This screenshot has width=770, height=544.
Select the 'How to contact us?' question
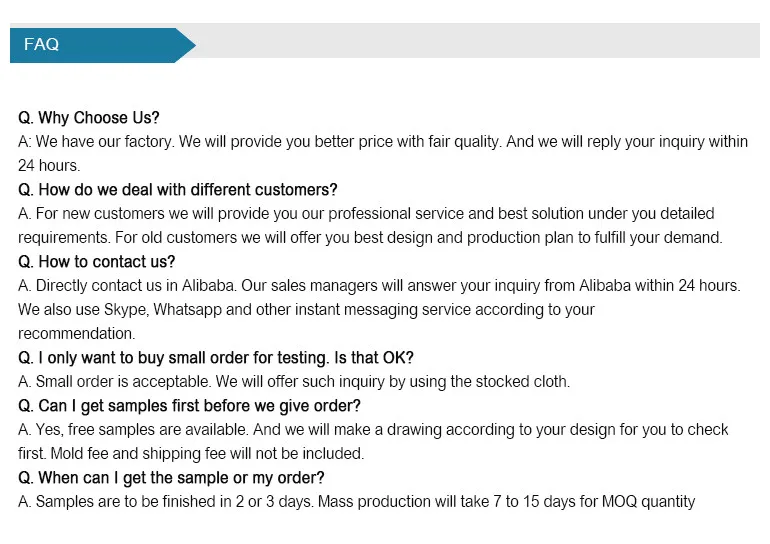point(97,262)
